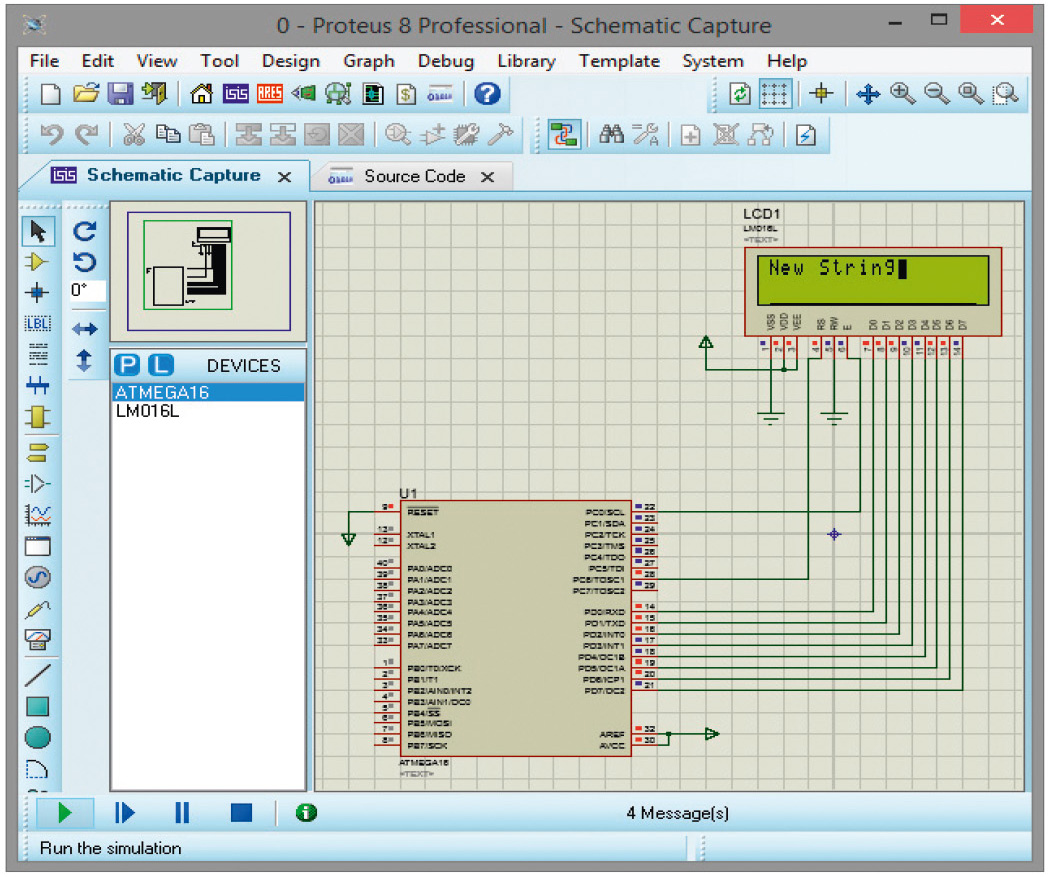Click the schematic overview thumbnail
This screenshot has height=877, width=1049.
point(209,271)
